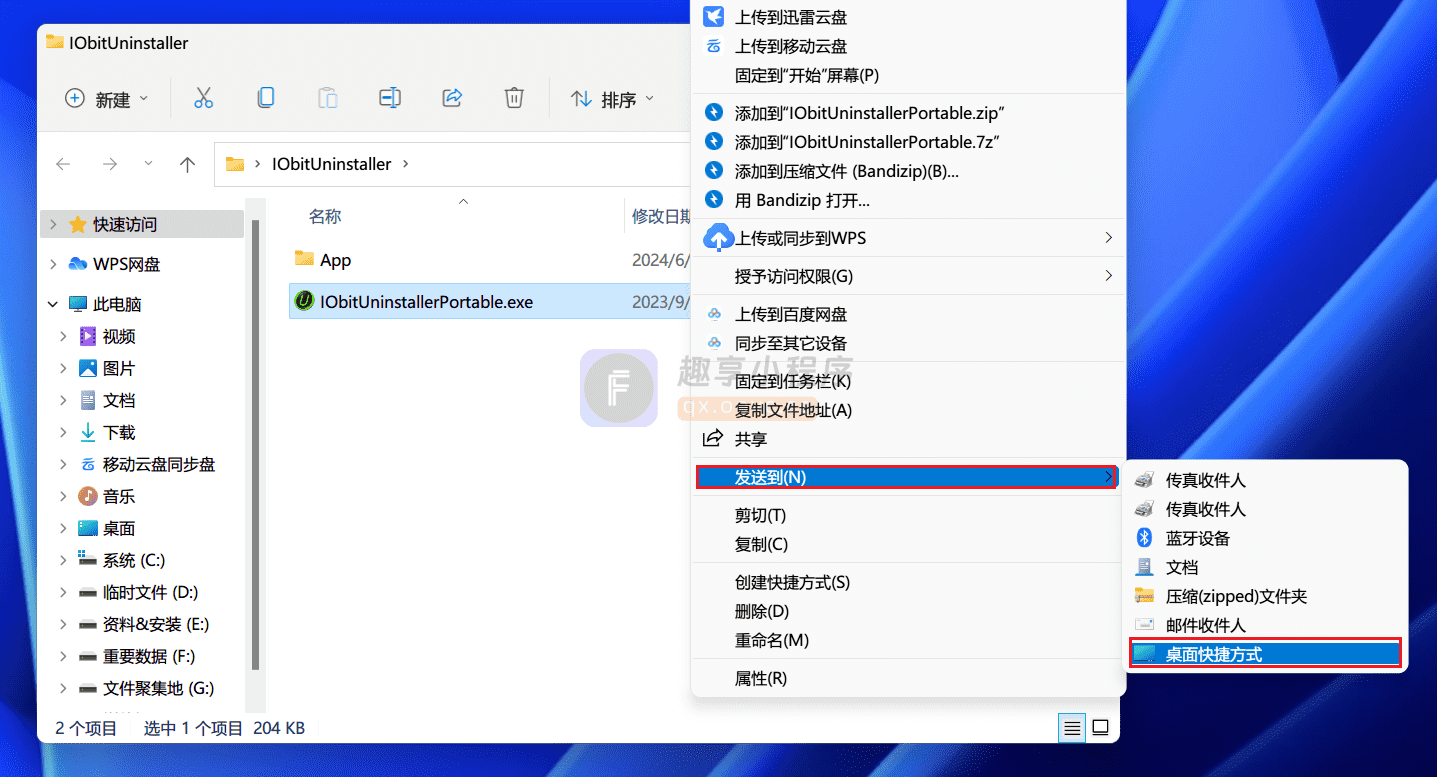Click the App folder icon
1437x777 pixels.
coord(304,259)
